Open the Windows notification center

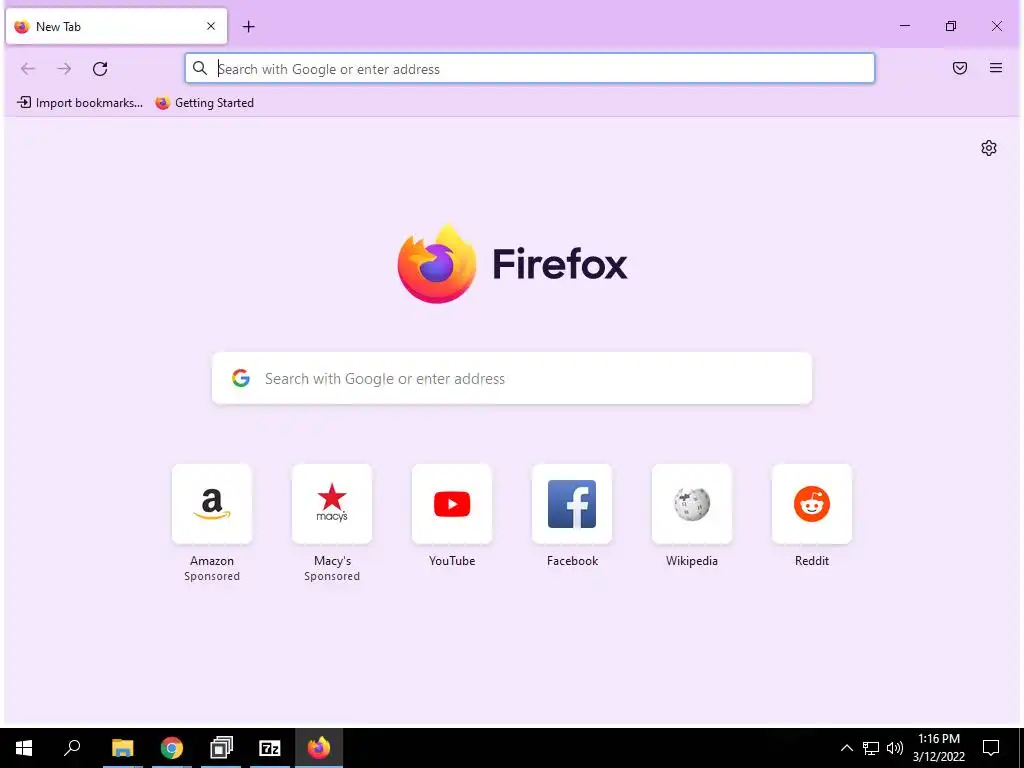[991, 748]
